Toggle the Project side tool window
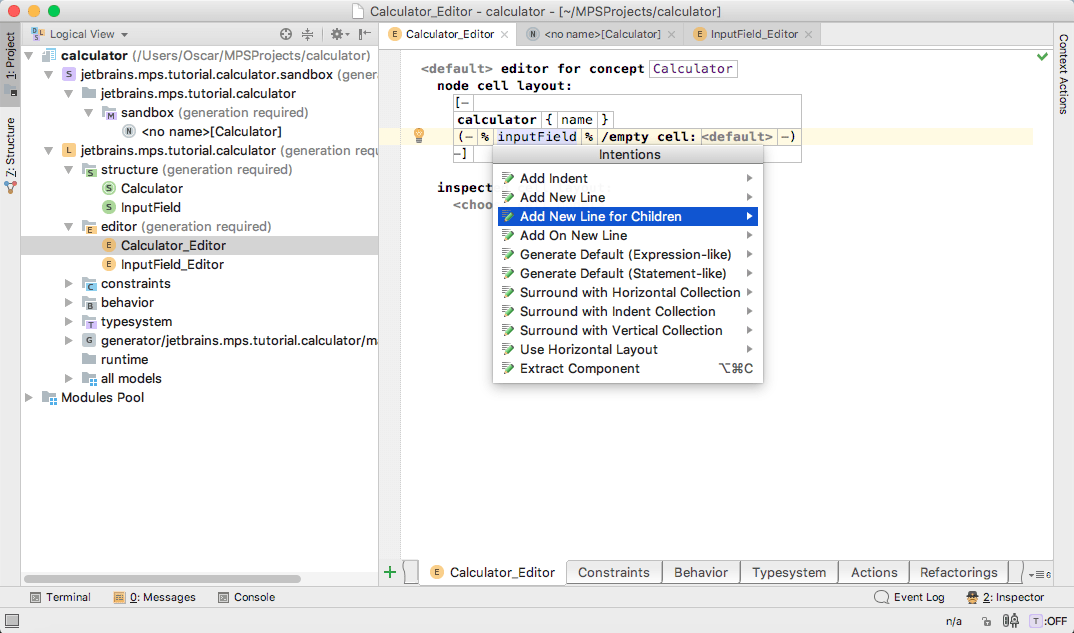Viewport: 1074px width, 633px height. pos(10,62)
